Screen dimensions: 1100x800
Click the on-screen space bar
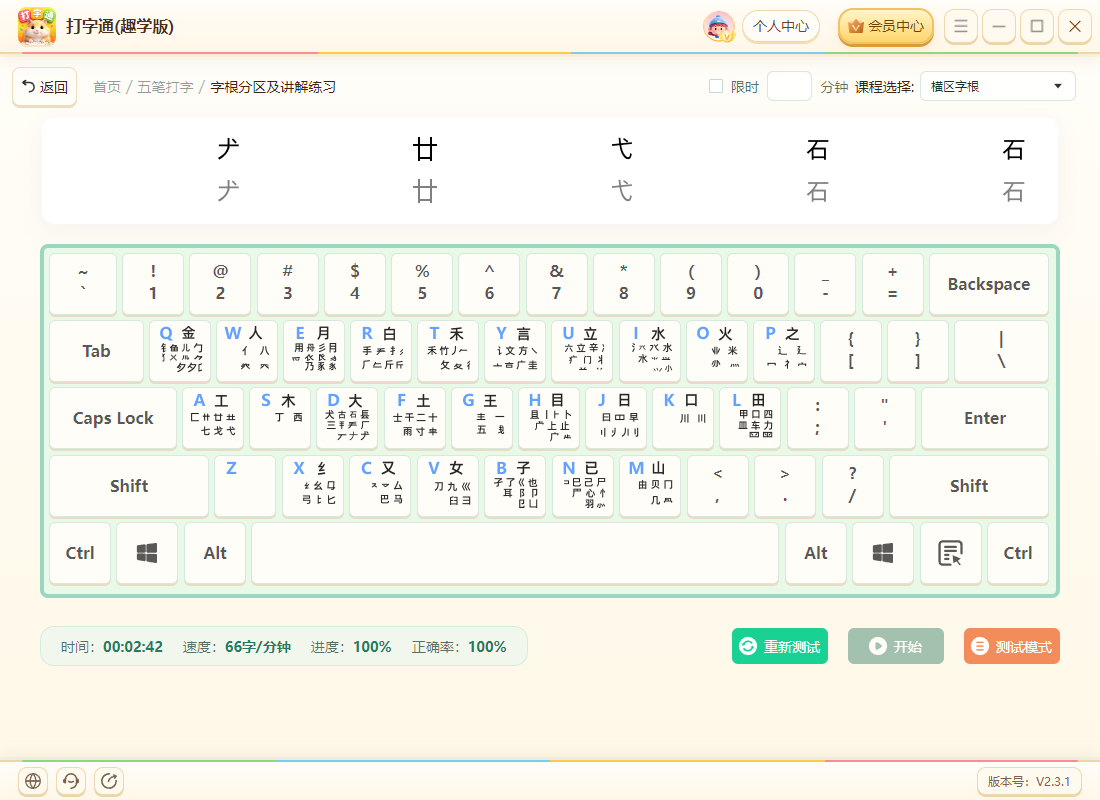click(x=515, y=553)
